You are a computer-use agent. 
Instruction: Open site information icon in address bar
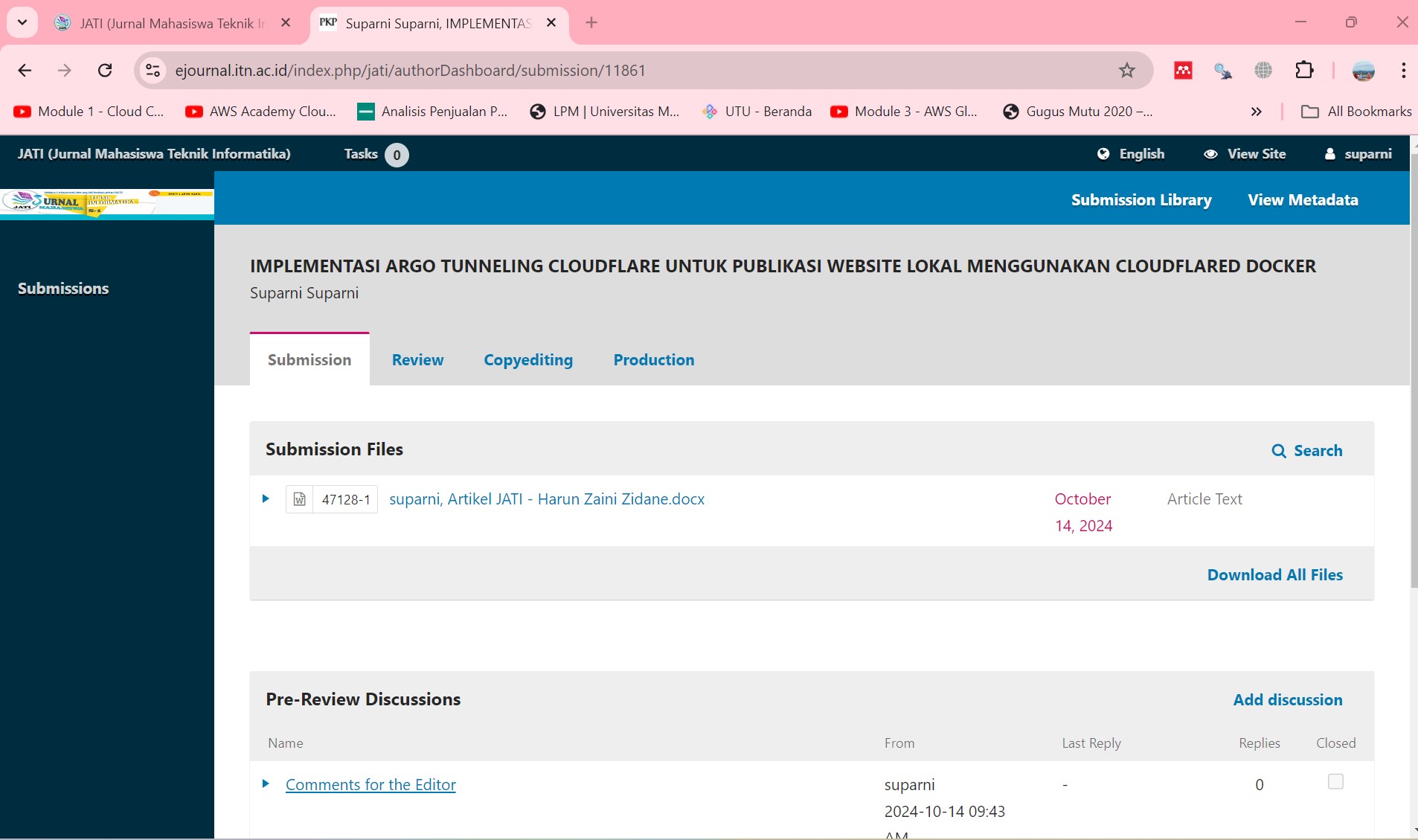(x=153, y=70)
